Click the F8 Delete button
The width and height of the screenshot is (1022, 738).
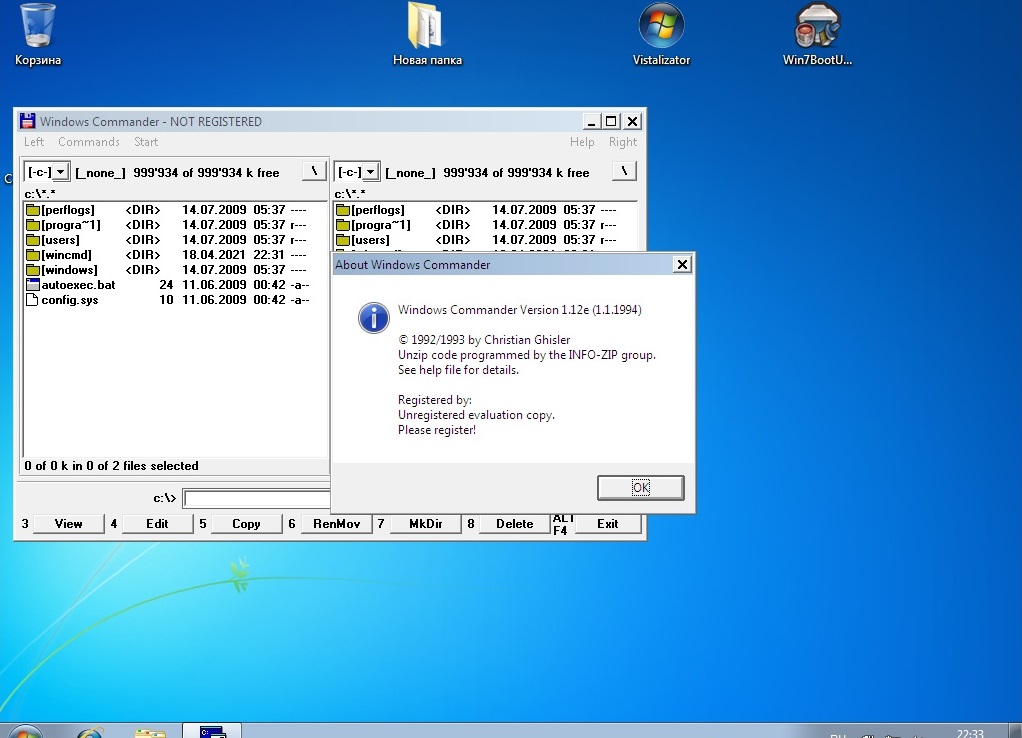(514, 524)
